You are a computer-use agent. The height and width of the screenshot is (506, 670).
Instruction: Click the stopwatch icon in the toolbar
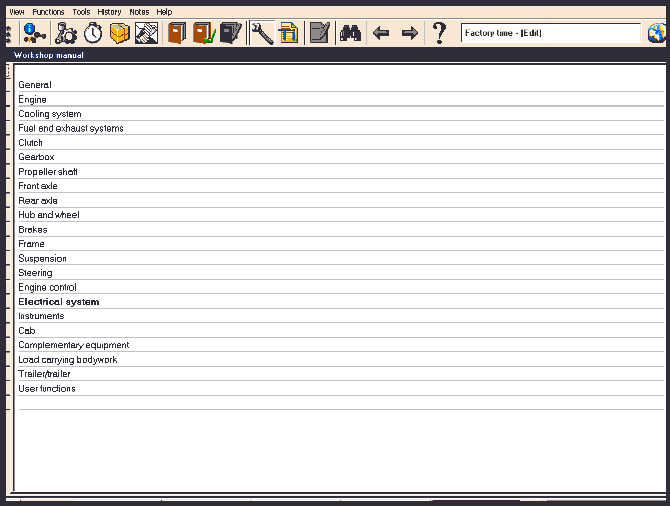tap(93, 33)
